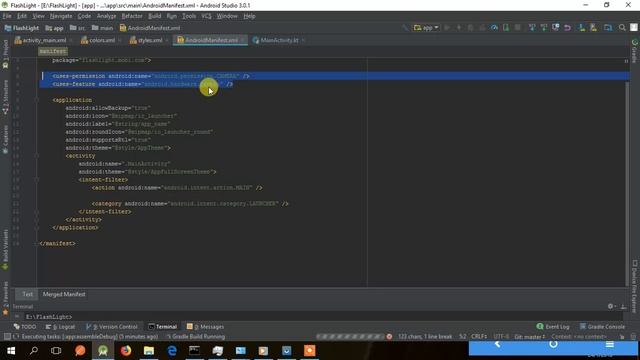Hide the Terminal panel with hide icon
The height and width of the screenshot is (360, 640).
click(623, 306)
